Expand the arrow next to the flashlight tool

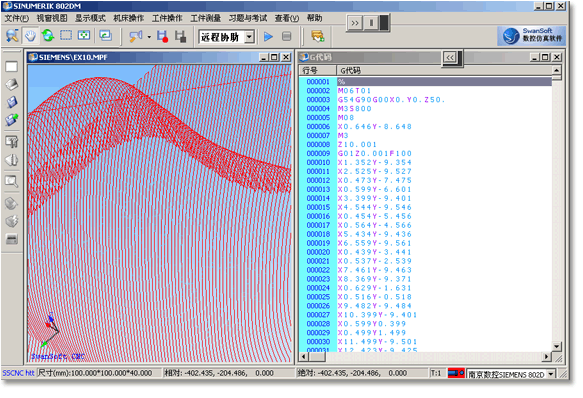pyautogui.click(x=149, y=37)
